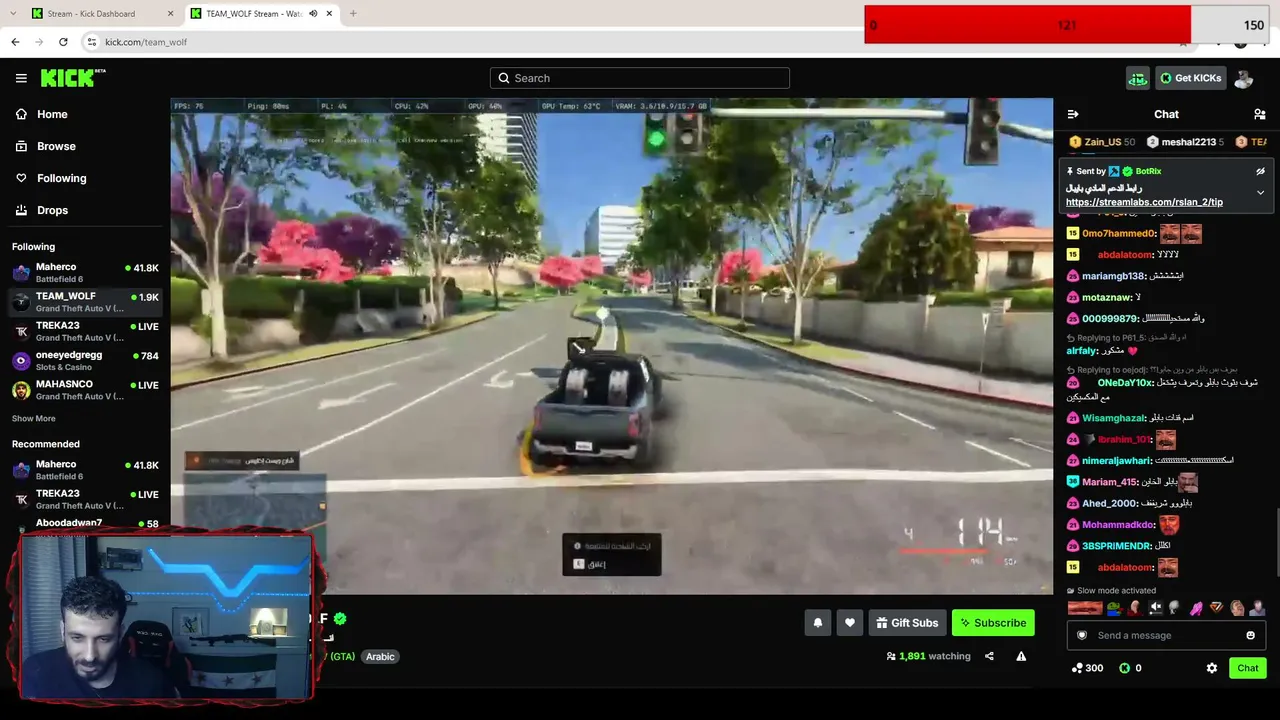This screenshot has width=1280, height=720.
Task: Open a new browser tab
Action: [353, 14]
